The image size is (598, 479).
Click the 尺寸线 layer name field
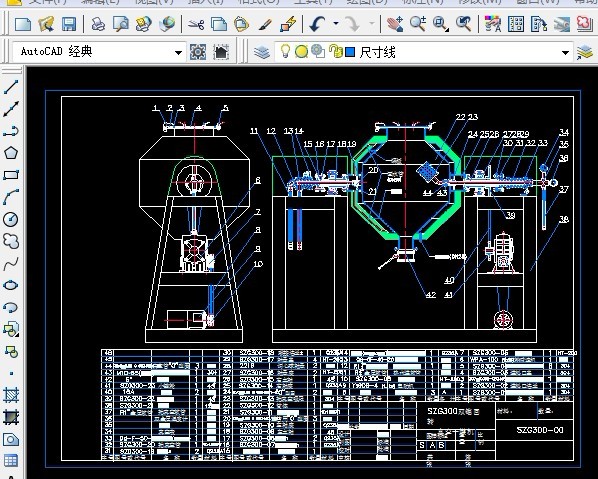377,52
